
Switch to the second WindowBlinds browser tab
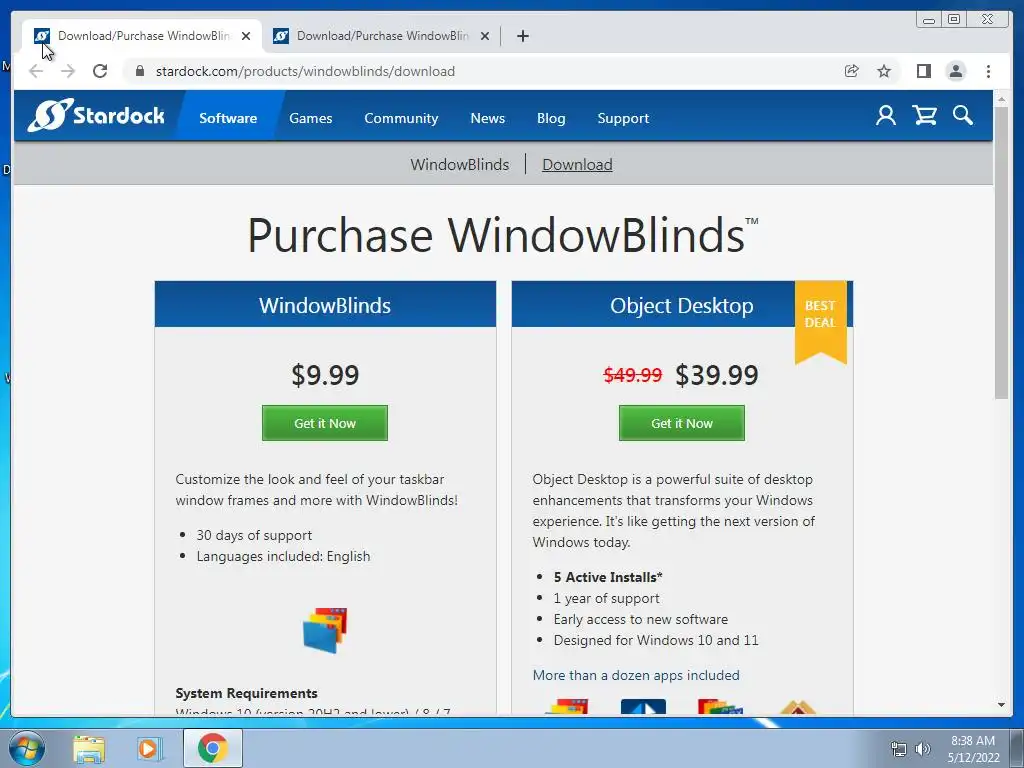(382, 36)
